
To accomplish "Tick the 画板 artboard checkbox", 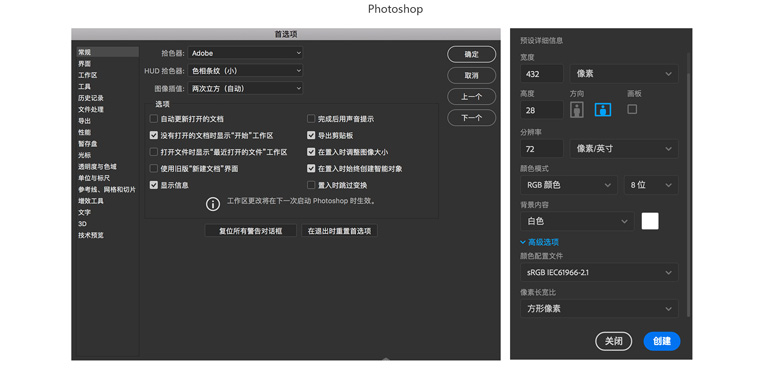I will [632, 109].
